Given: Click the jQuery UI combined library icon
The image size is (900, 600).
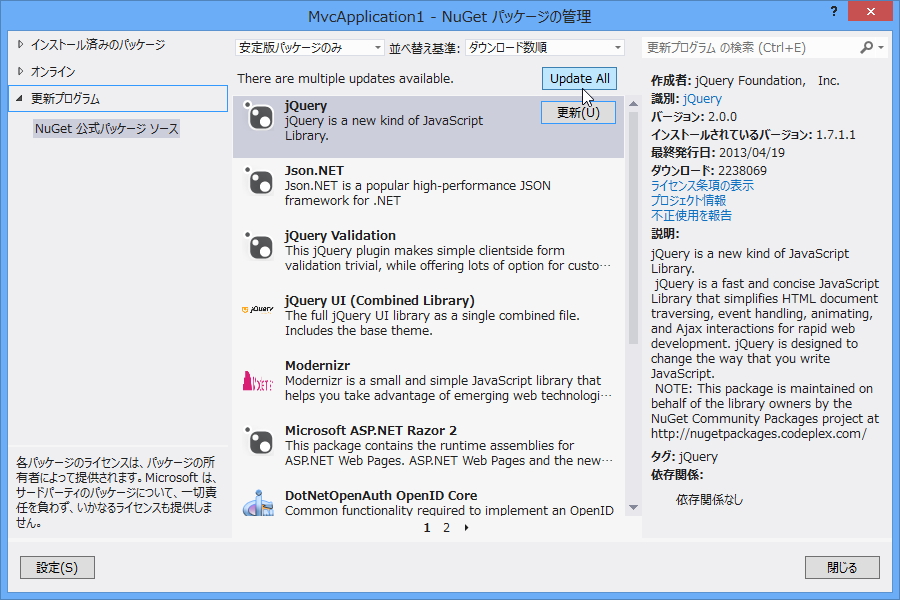Looking at the screenshot, I should pos(258,310).
